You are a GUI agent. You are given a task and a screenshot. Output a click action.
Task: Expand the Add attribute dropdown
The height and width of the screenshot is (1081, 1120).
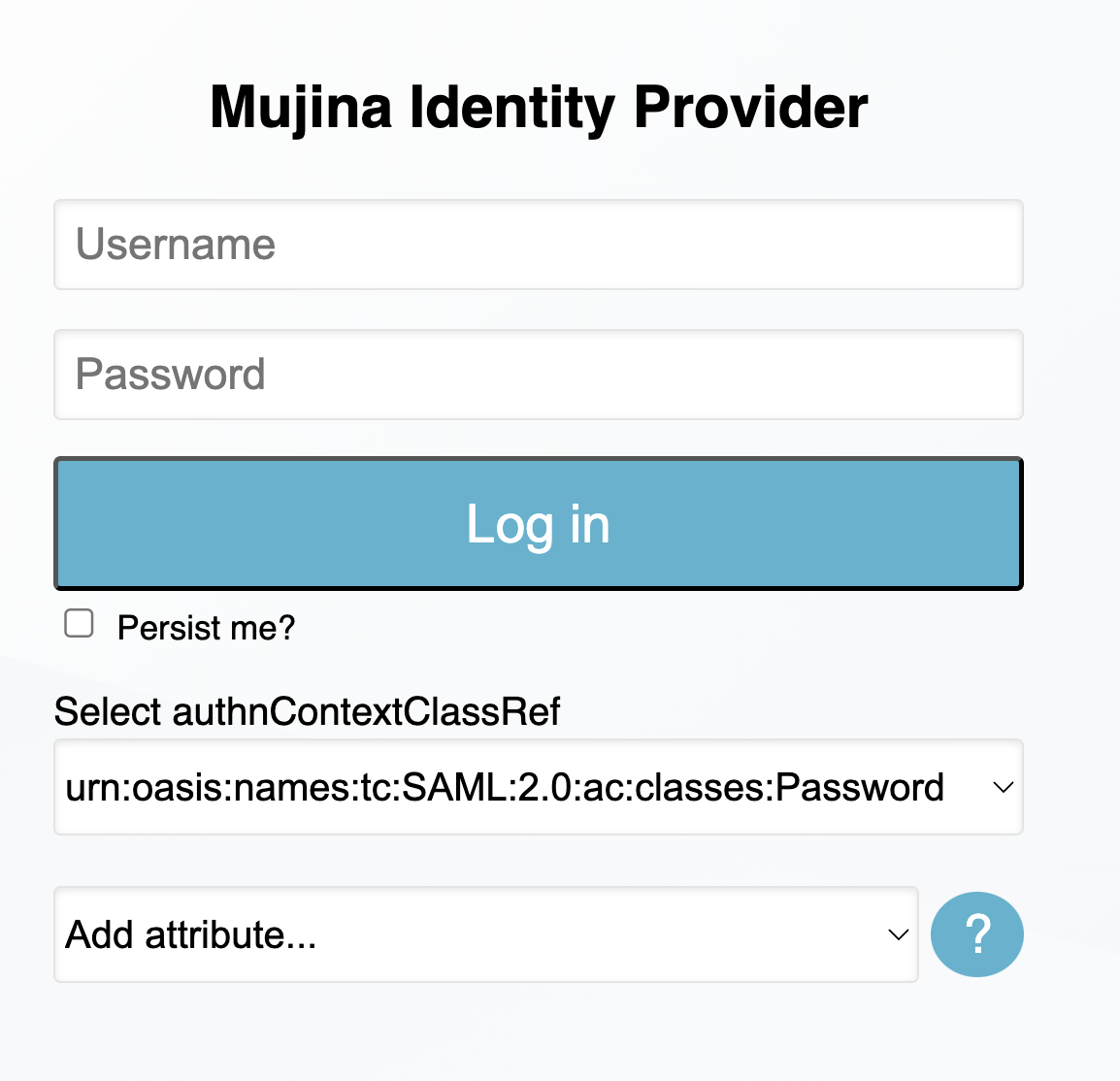pyautogui.click(x=485, y=934)
